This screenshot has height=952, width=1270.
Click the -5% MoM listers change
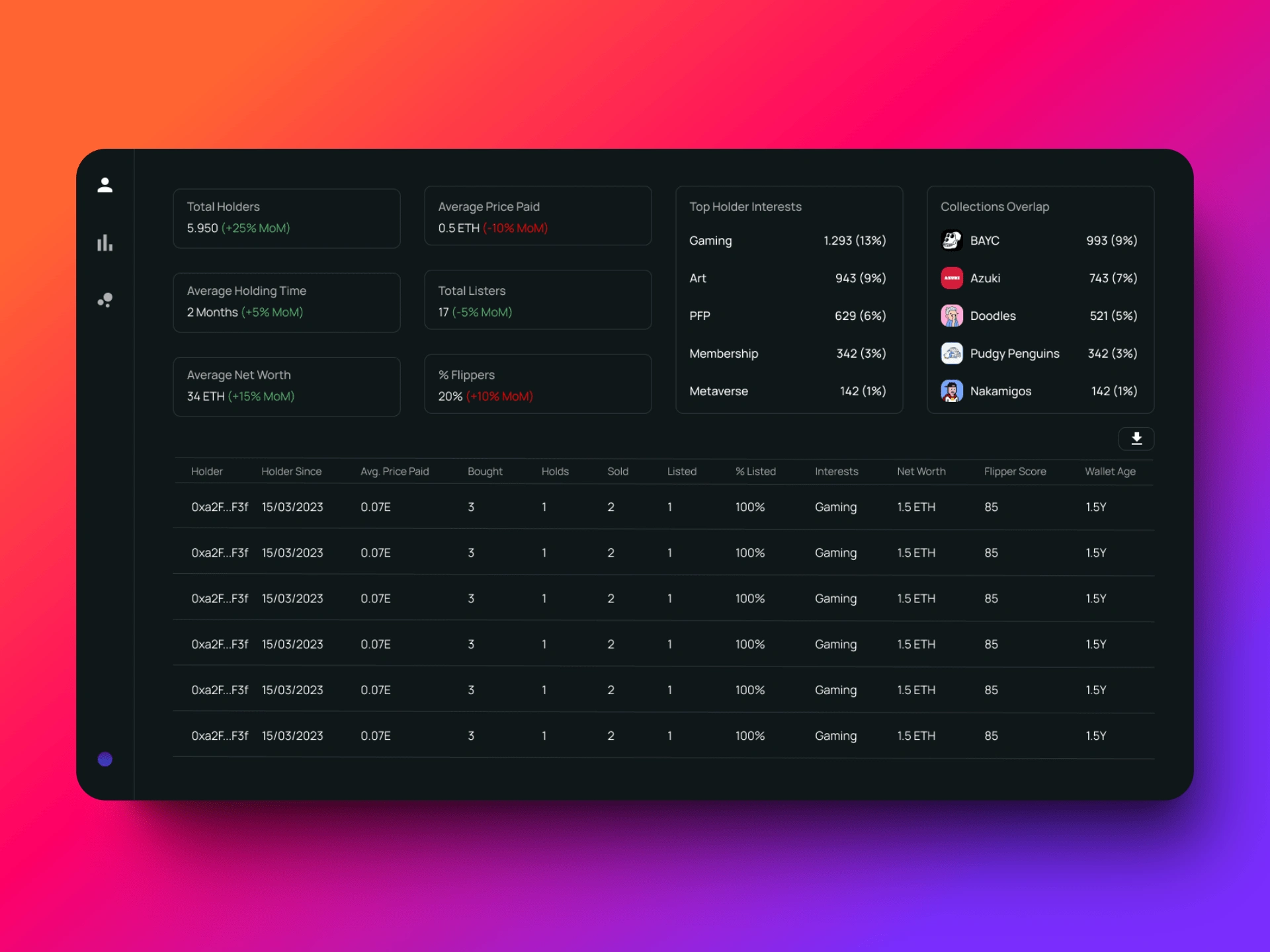pyautogui.click(x=482, y=312)
